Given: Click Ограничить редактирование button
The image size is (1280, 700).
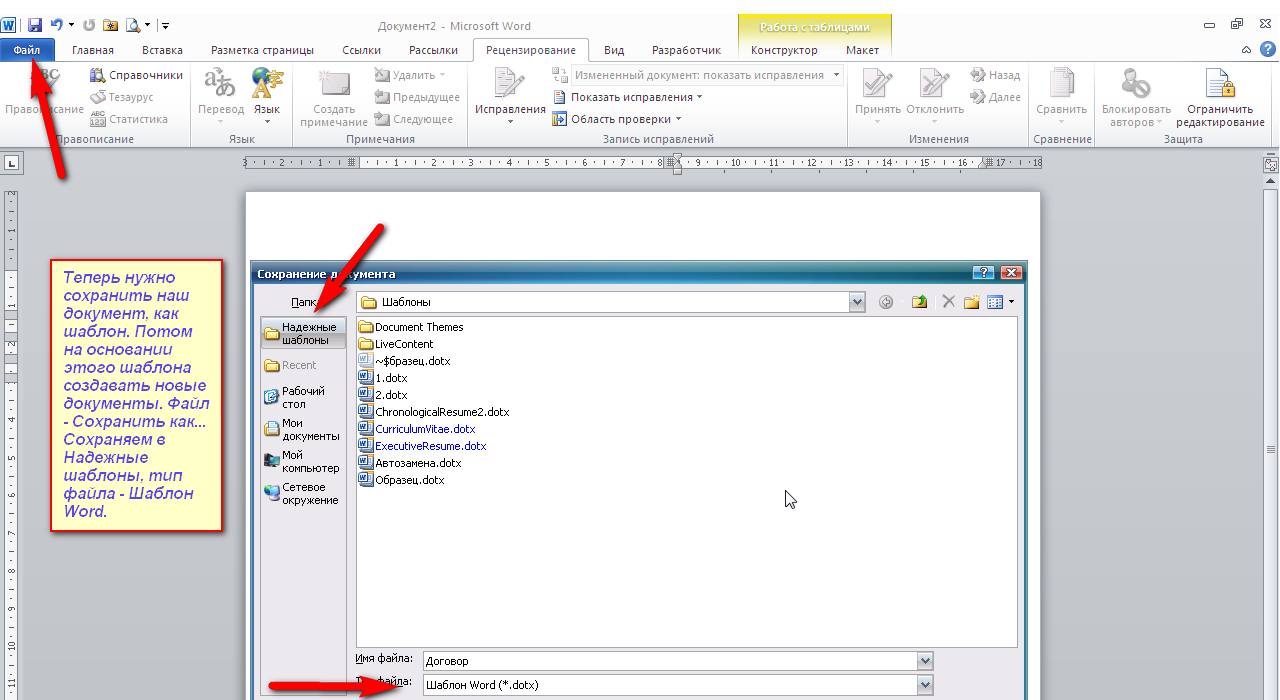Looking at the screenshot, I should (x=1220, y=98).
